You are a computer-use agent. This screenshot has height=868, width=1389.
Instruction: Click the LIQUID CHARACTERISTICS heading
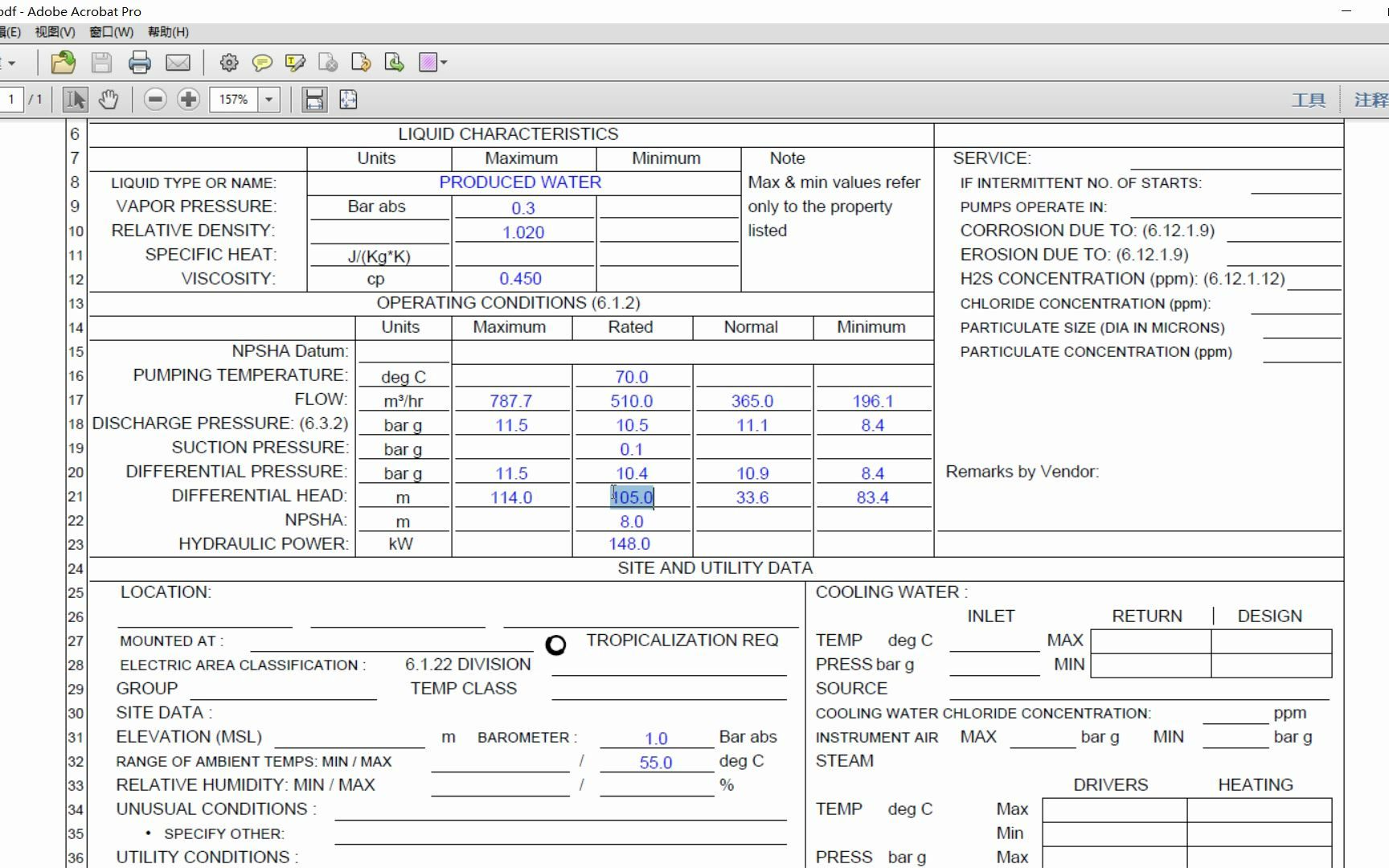click(x=508, y=134)
